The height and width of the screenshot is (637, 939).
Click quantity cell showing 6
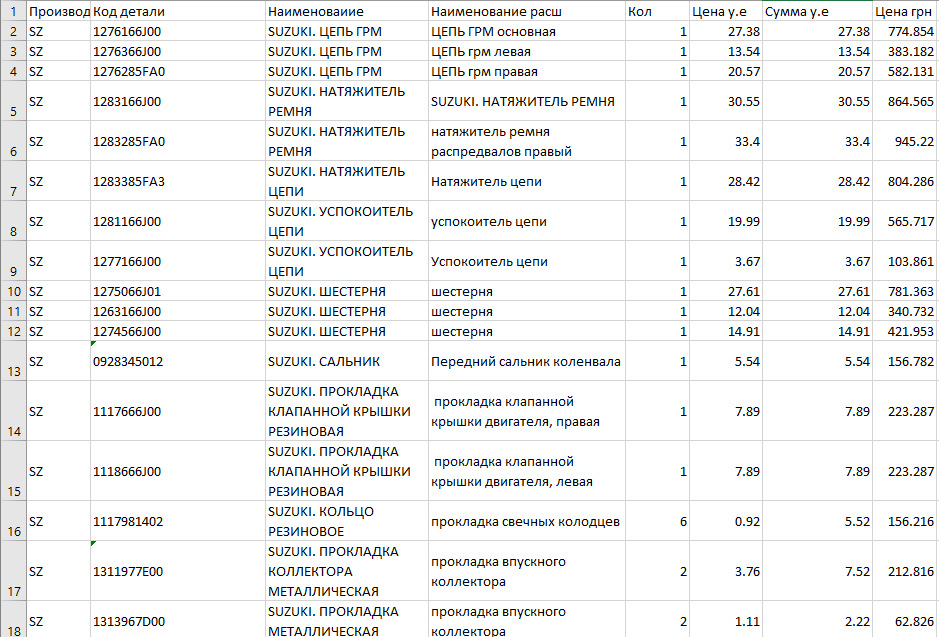pyautogui.click(x=658, y=521)
